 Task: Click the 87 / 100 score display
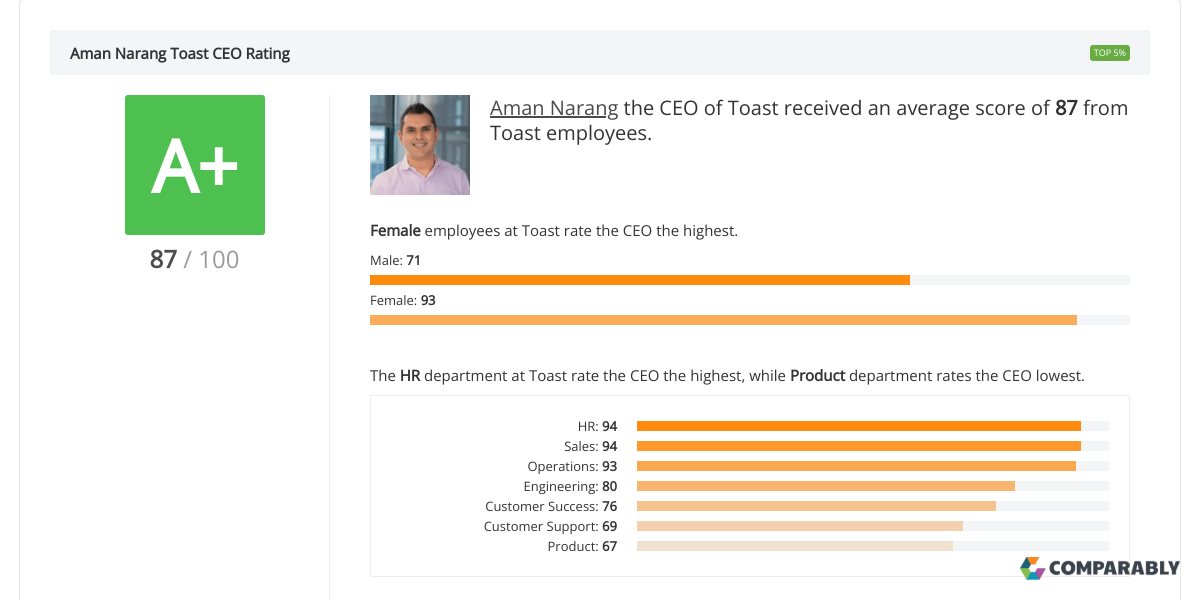click(x=194, y=259)
